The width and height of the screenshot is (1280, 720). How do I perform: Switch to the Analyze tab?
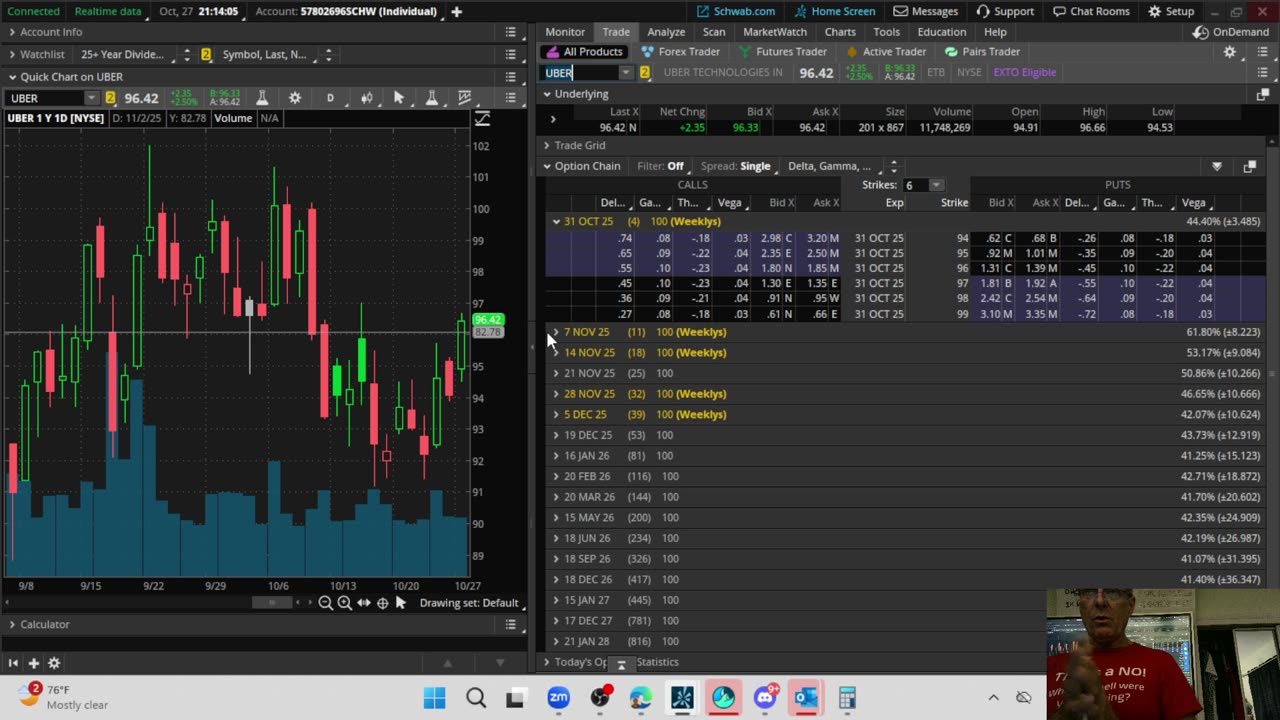tap(666, 32)
